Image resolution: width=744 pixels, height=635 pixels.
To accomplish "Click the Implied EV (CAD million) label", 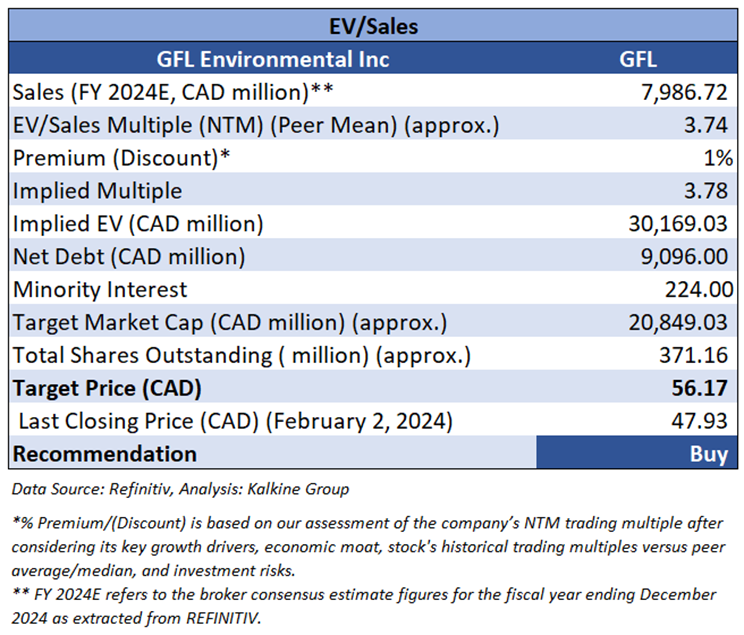I will (x=138, y=224).
